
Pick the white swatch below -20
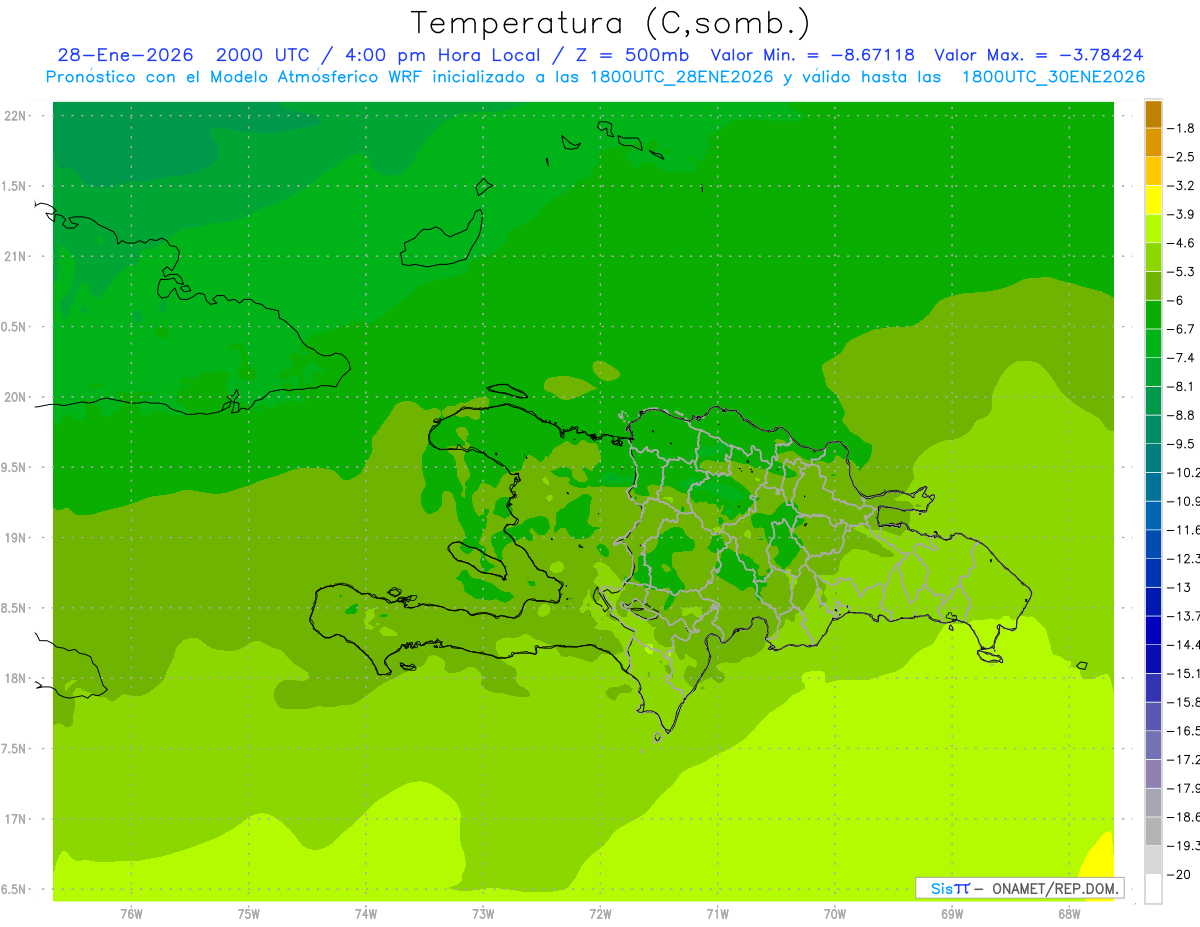[x=1153, y=888]
